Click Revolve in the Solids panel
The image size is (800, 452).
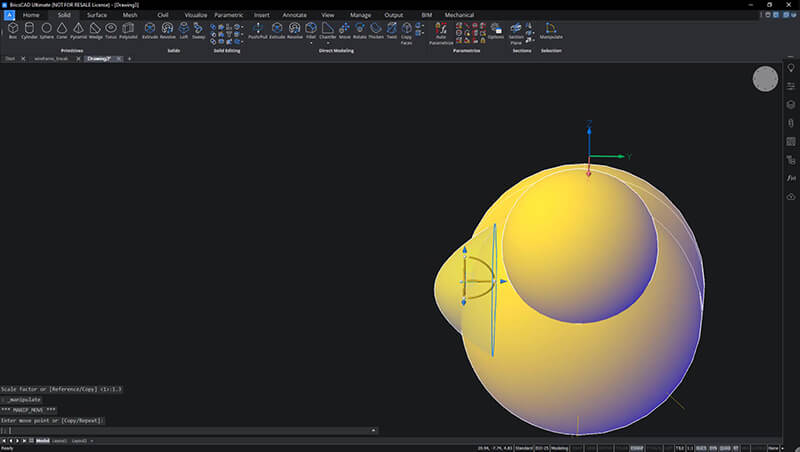(167, 30)
